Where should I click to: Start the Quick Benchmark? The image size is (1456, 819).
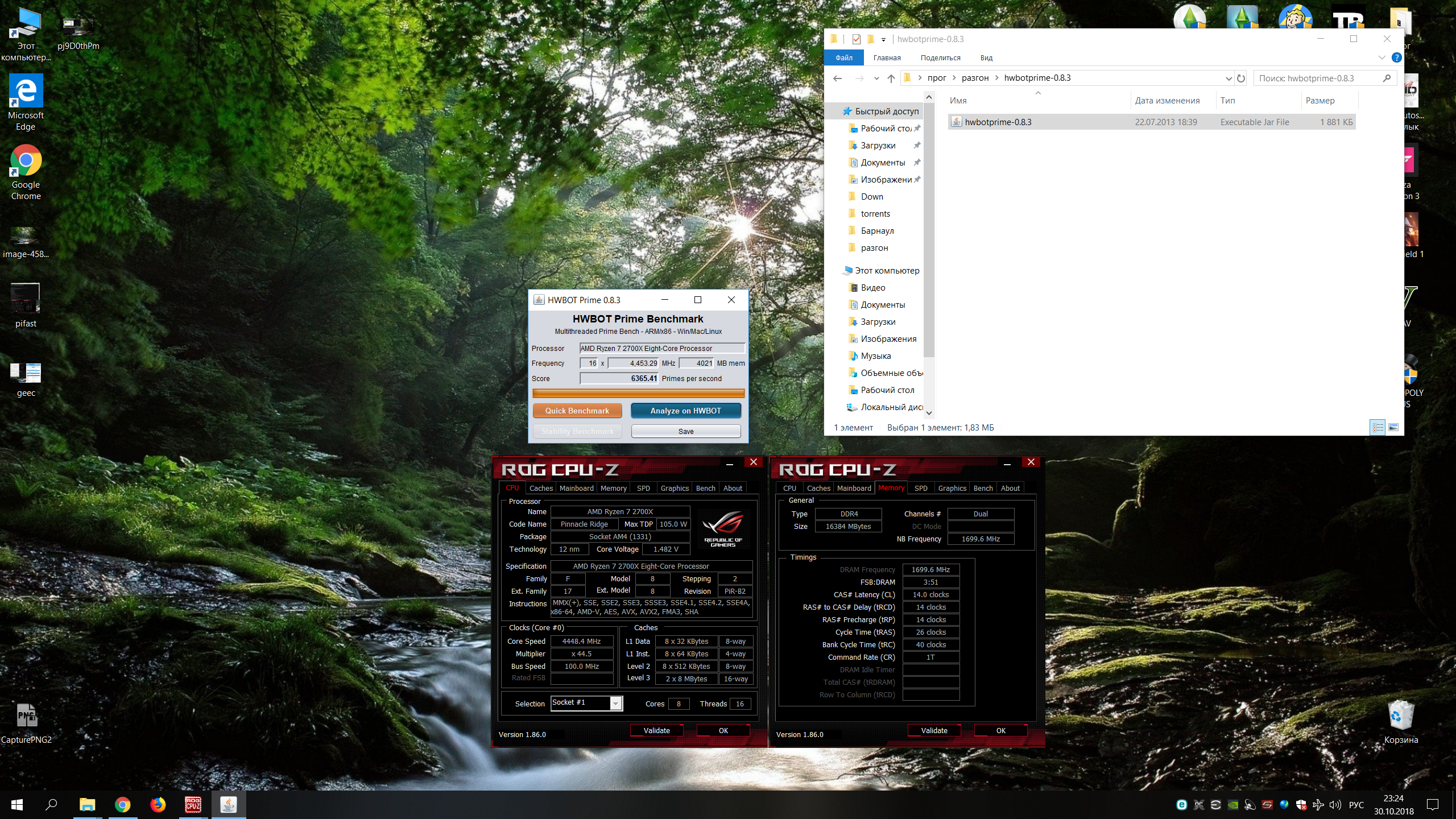(577, 411)
